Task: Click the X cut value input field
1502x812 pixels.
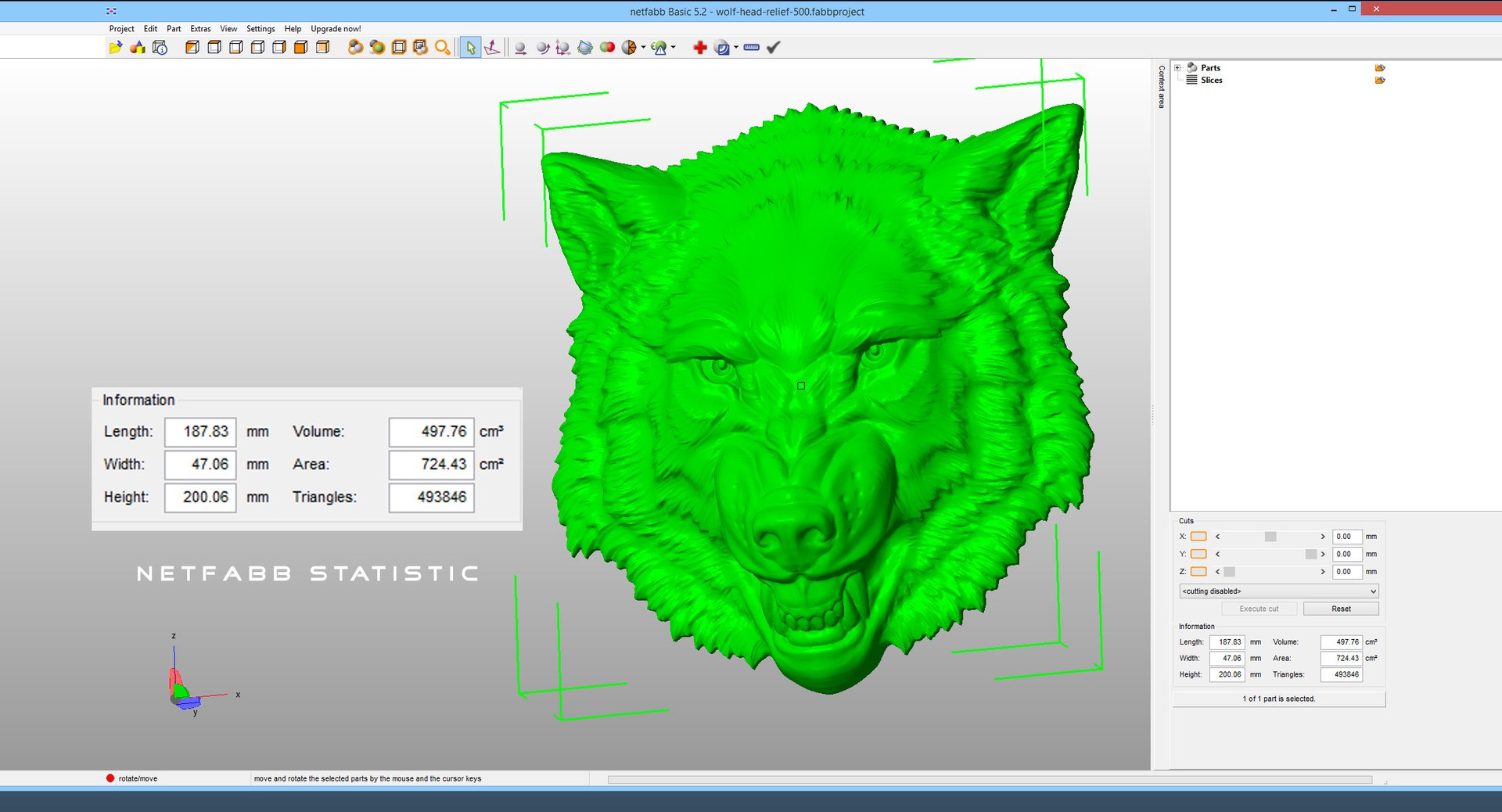Action: pos(1347,537)
